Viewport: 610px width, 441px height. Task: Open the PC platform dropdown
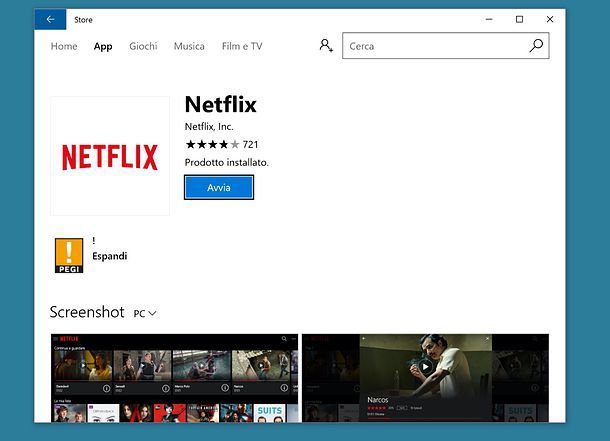(x=145, y=313)
